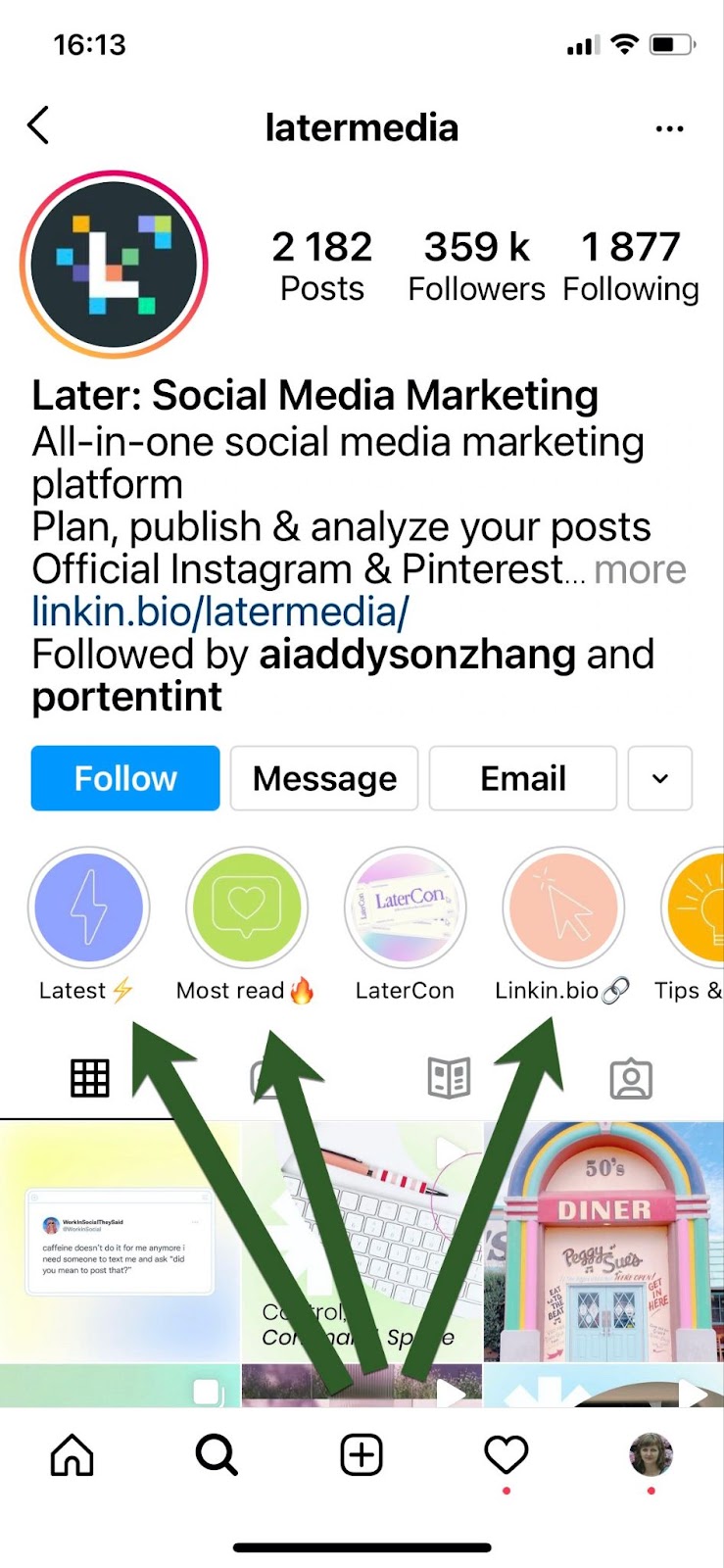
Task: Follow the latermedia account
Action: 125,778
